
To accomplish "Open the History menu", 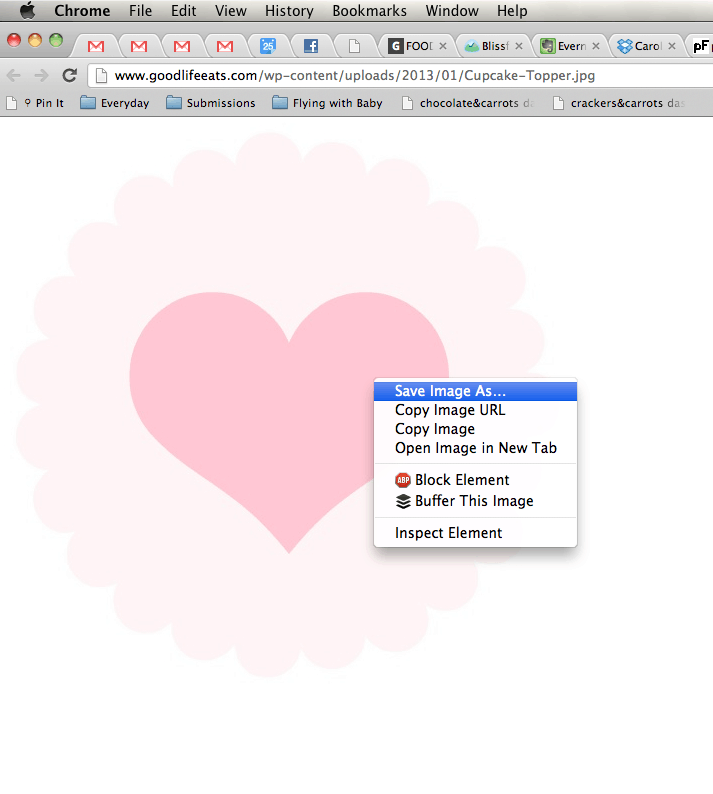I will [x=289, y=11].
